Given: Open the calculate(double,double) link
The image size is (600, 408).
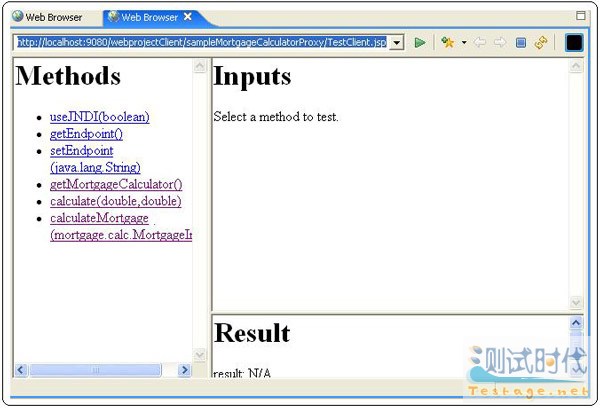Looking at the screenshot, I should tap(115, 201).
